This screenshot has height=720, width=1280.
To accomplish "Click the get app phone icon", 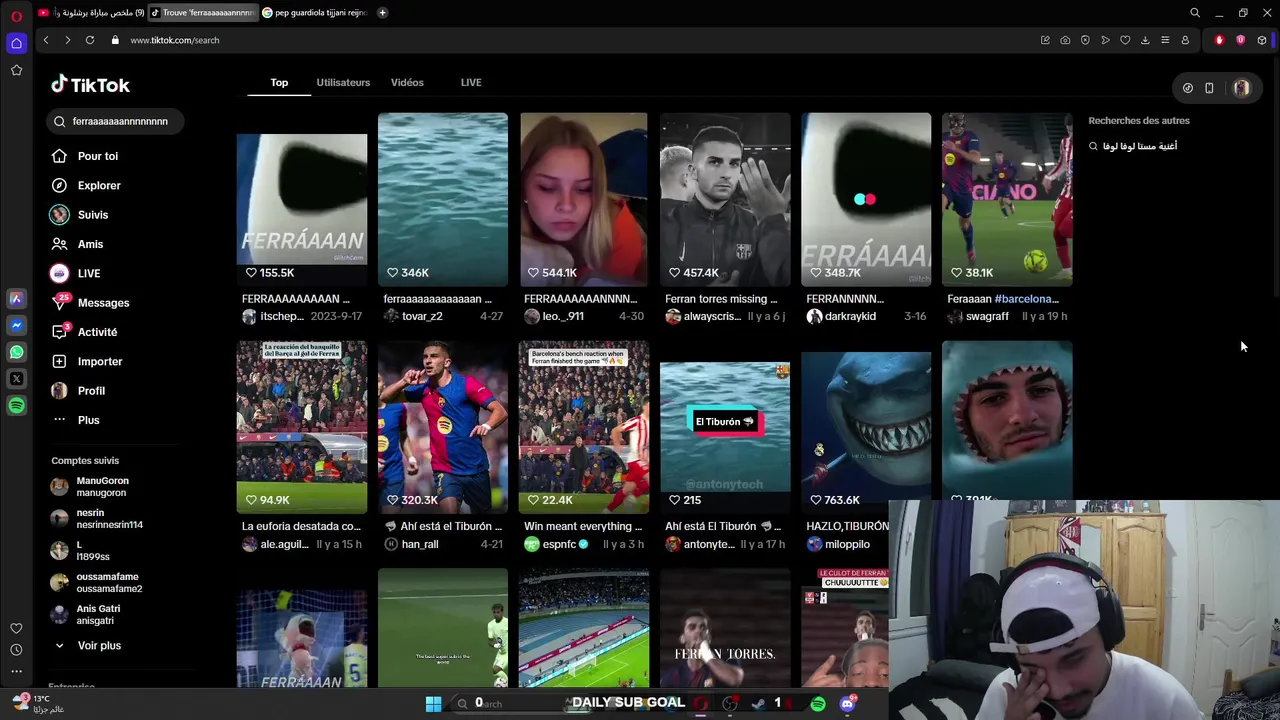I will pos(1209,88).
